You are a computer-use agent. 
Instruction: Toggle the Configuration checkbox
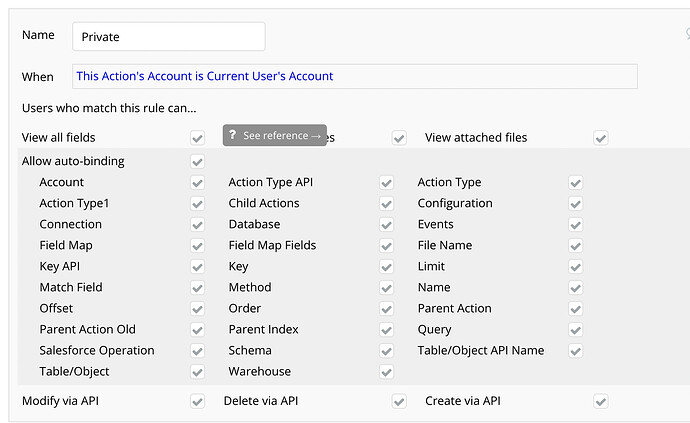coord(576,204)
